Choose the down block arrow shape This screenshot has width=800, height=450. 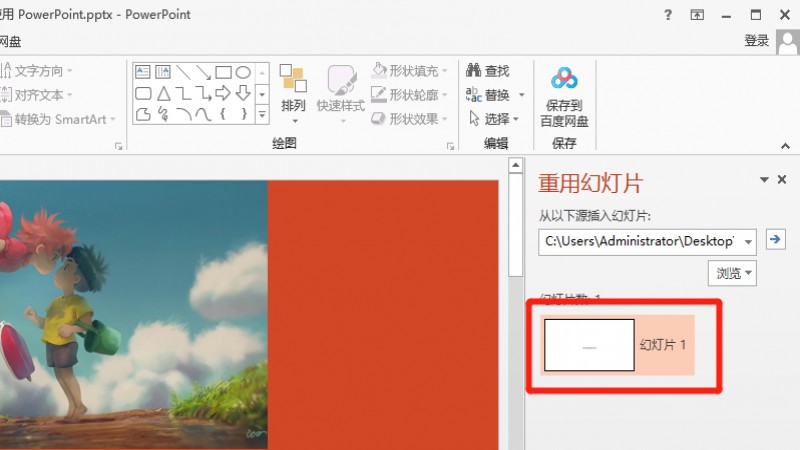[x=243, y=93]
